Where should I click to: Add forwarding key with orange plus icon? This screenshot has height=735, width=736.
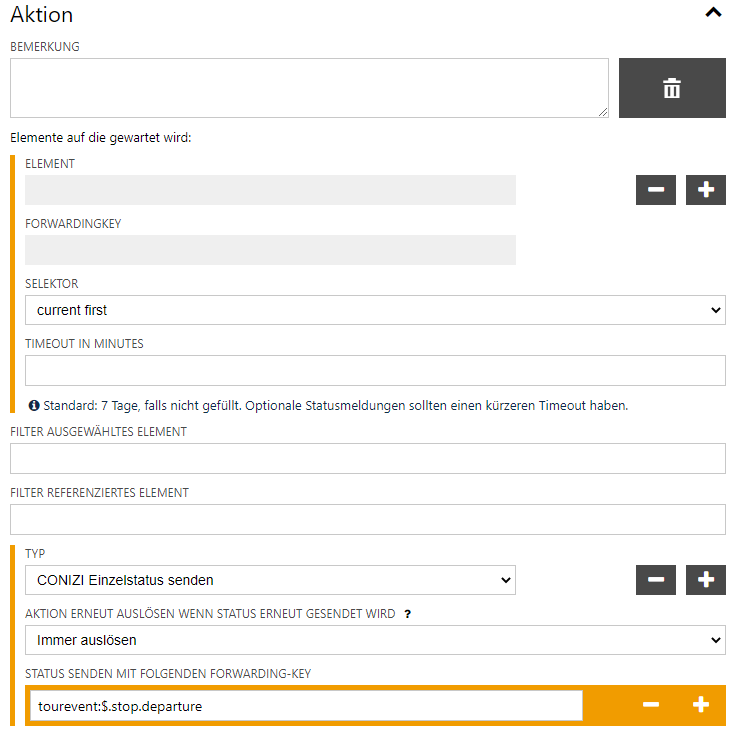[701, 705]
